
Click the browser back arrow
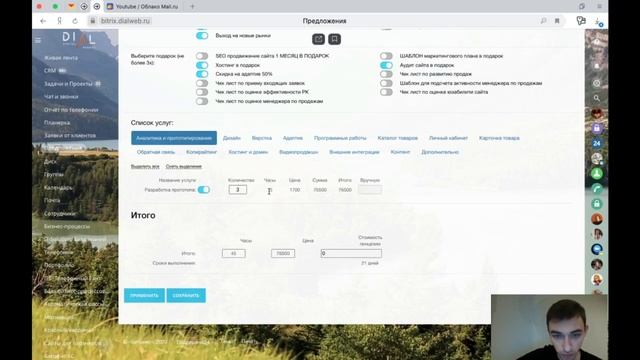click(43, 21)
